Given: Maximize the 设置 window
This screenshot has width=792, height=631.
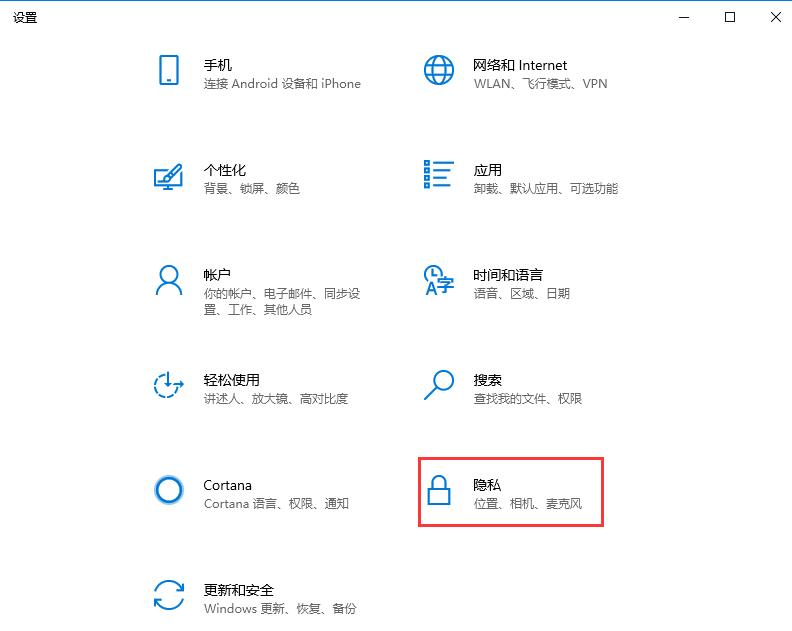Looking at the screenshot, I should click(730, 18).
